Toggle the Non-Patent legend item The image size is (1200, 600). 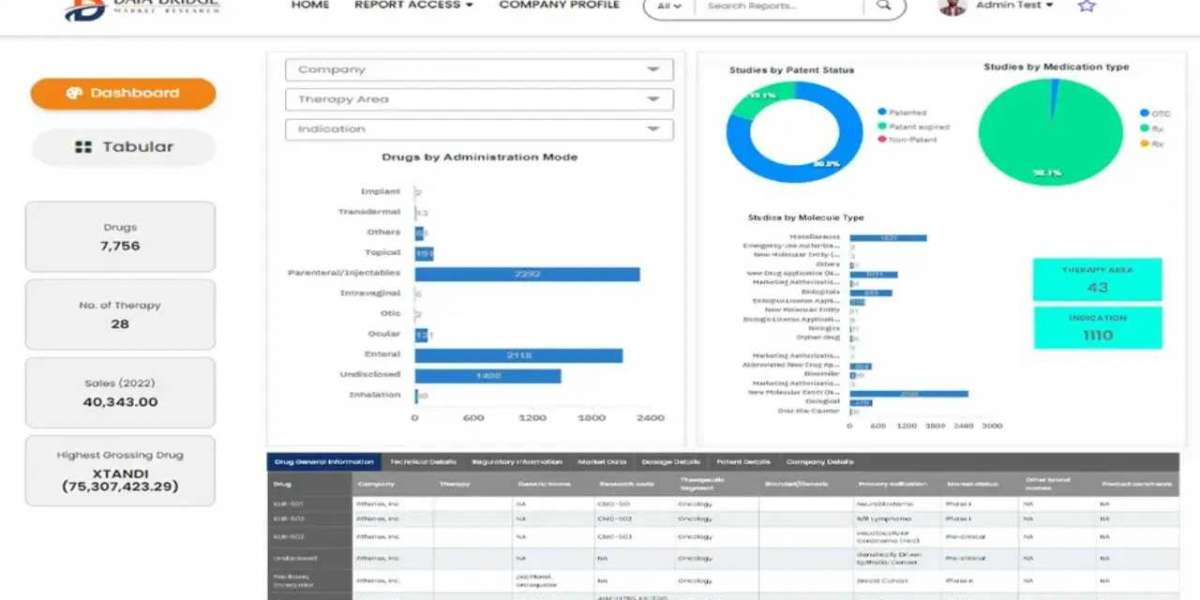pyautogui.click(x=908, y=140)
